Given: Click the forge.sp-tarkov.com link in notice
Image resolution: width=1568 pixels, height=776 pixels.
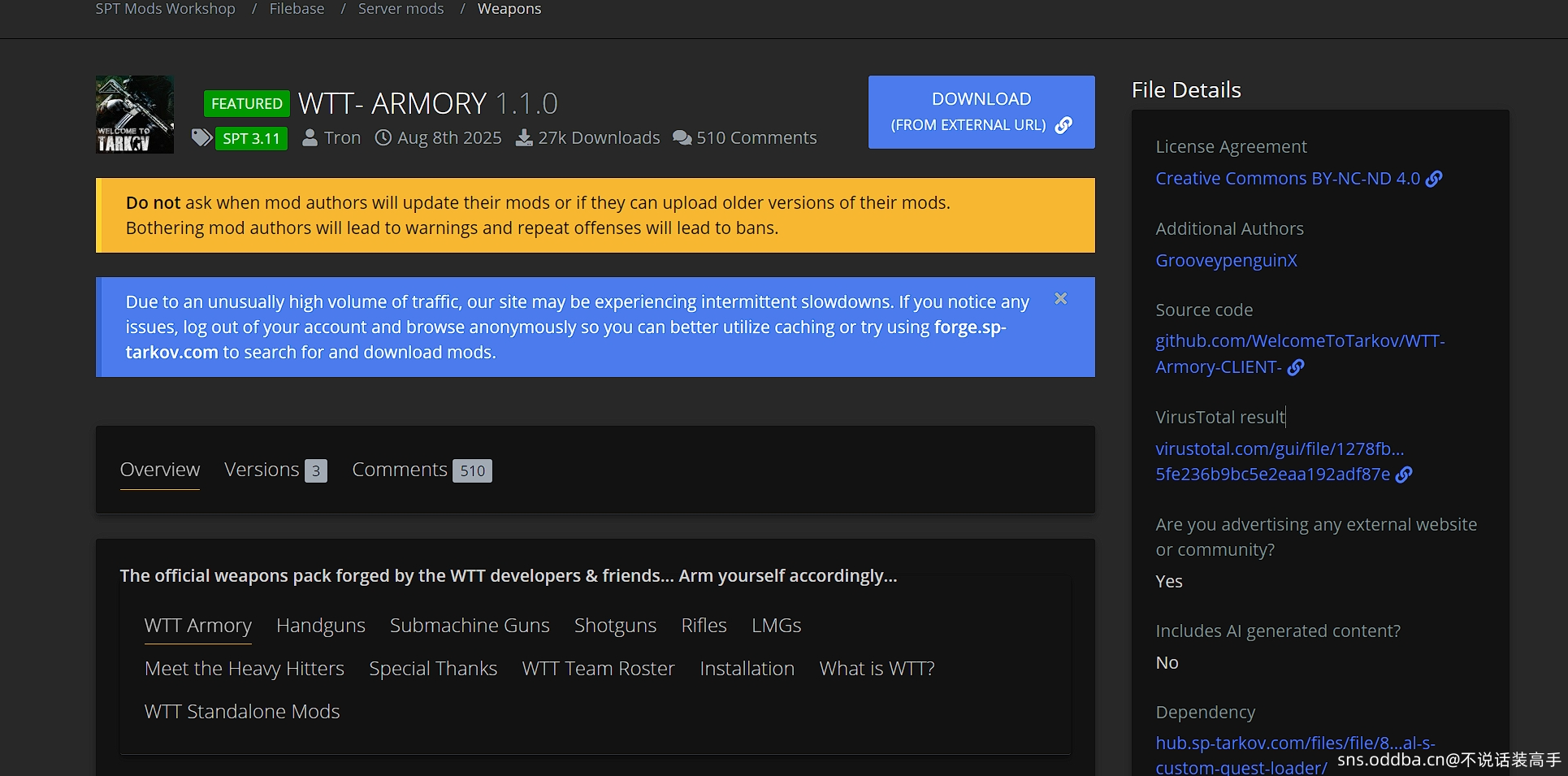Looking at the screenshot, I should pos(969,327).
